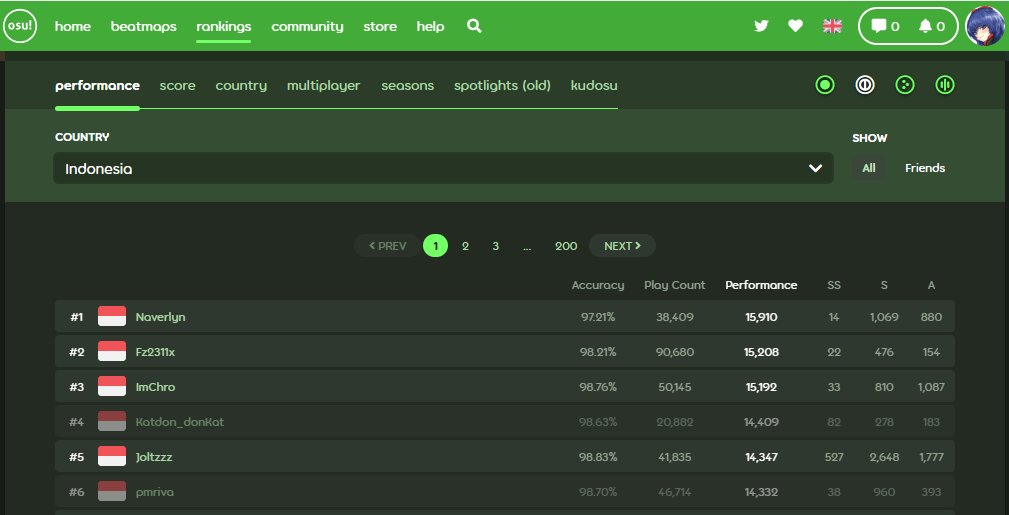Click the PREV page button
1009x515 pixels.
(387, 246)
